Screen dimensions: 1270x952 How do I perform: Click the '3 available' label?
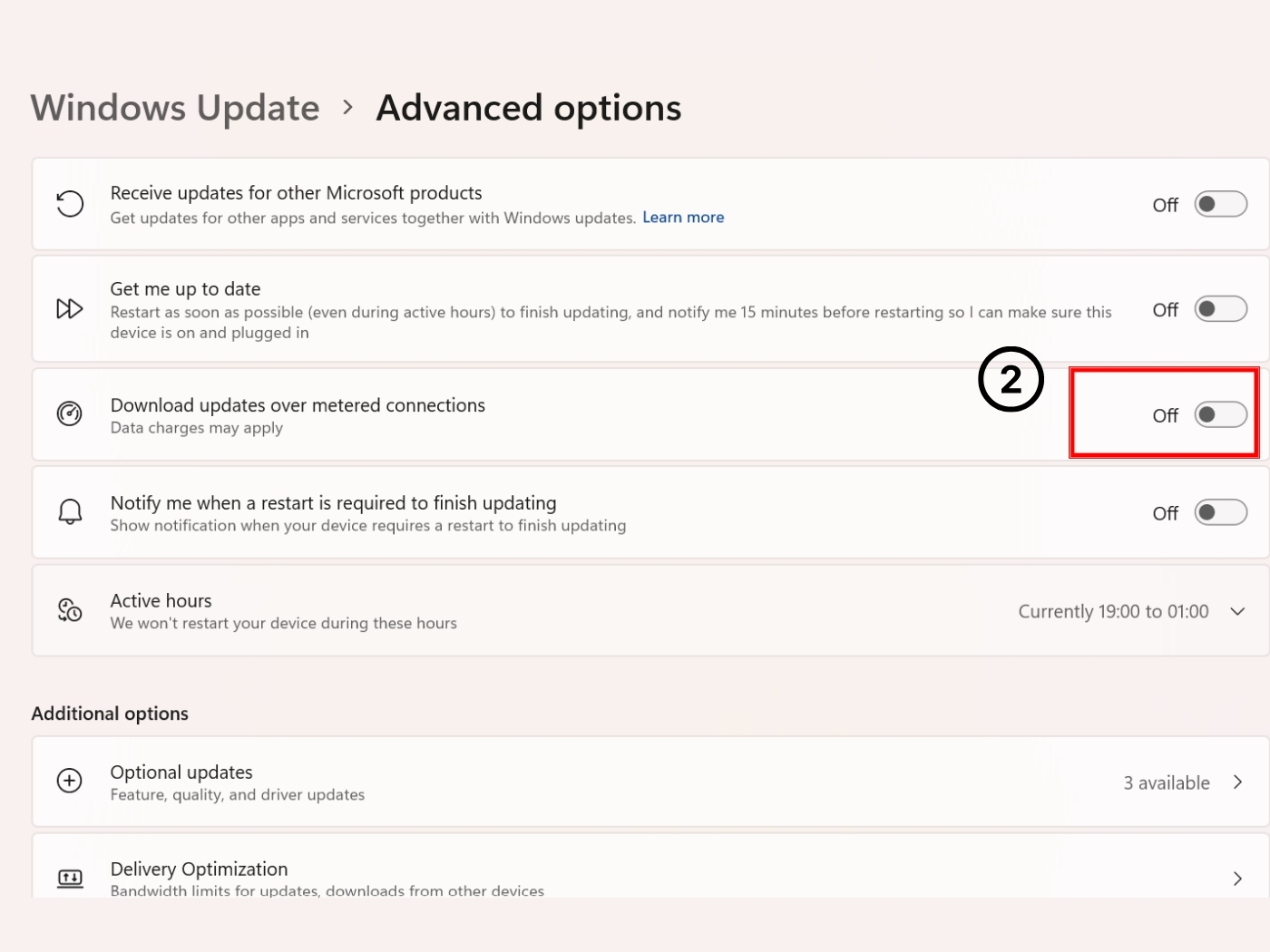coord(1167,782)
